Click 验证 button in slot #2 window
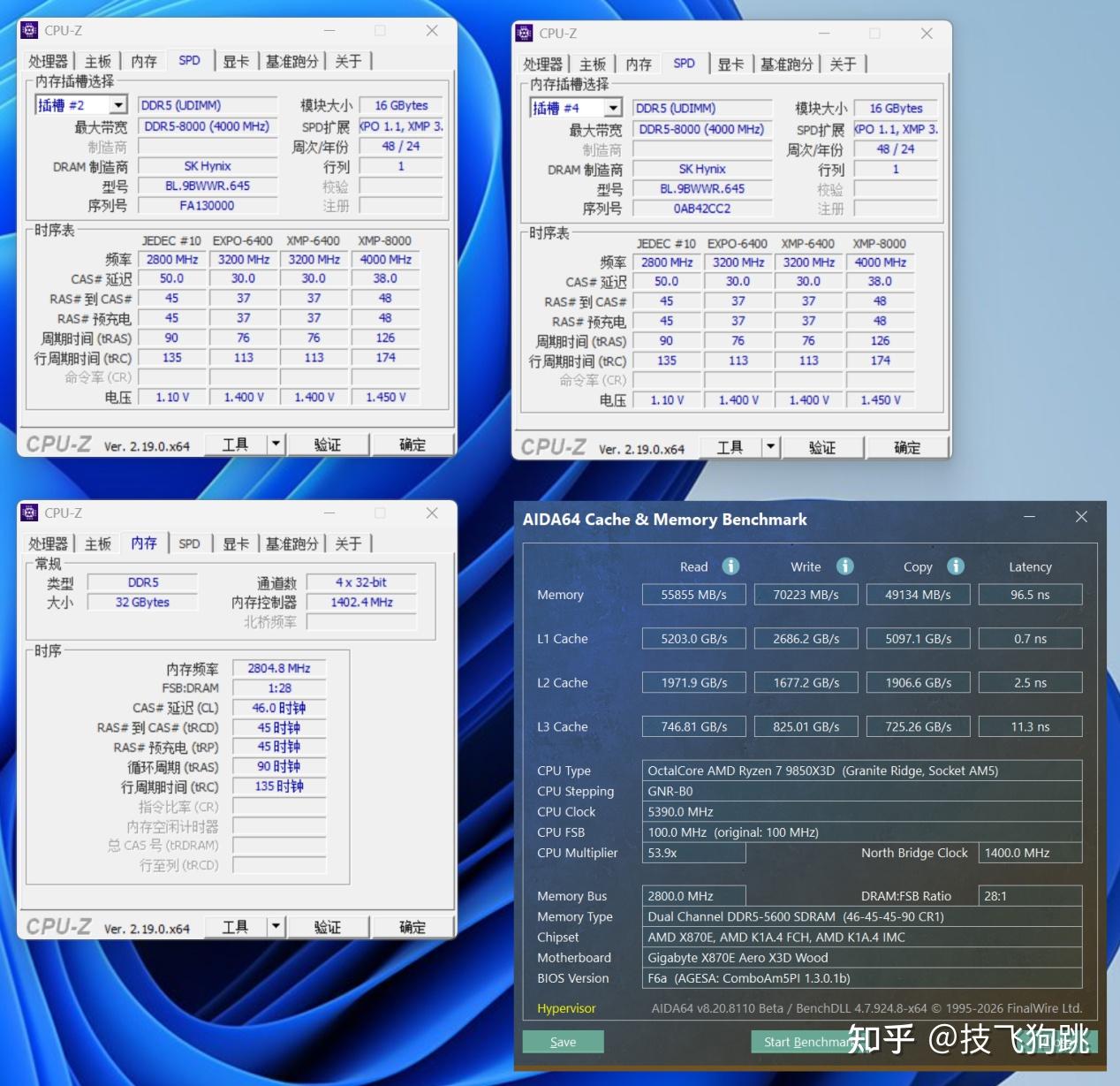 328,444
